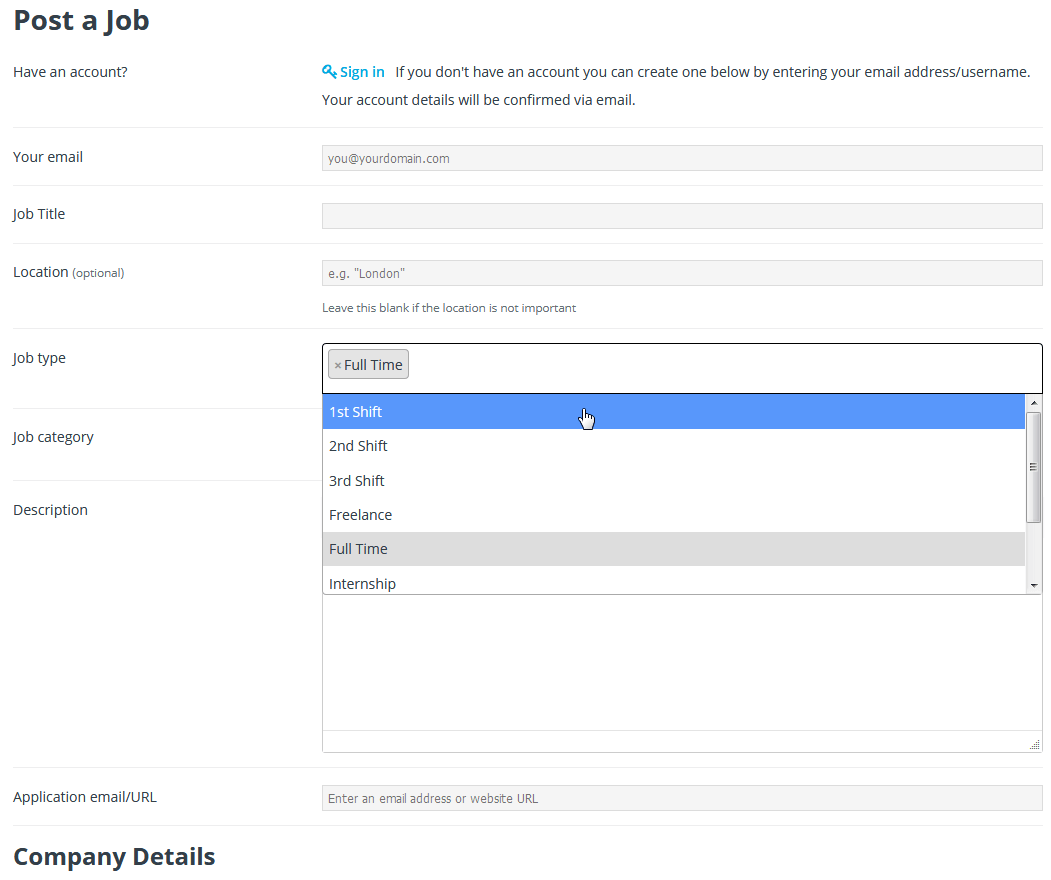Click the 'Your email' label
The image size is (1051, 880).
48,157
